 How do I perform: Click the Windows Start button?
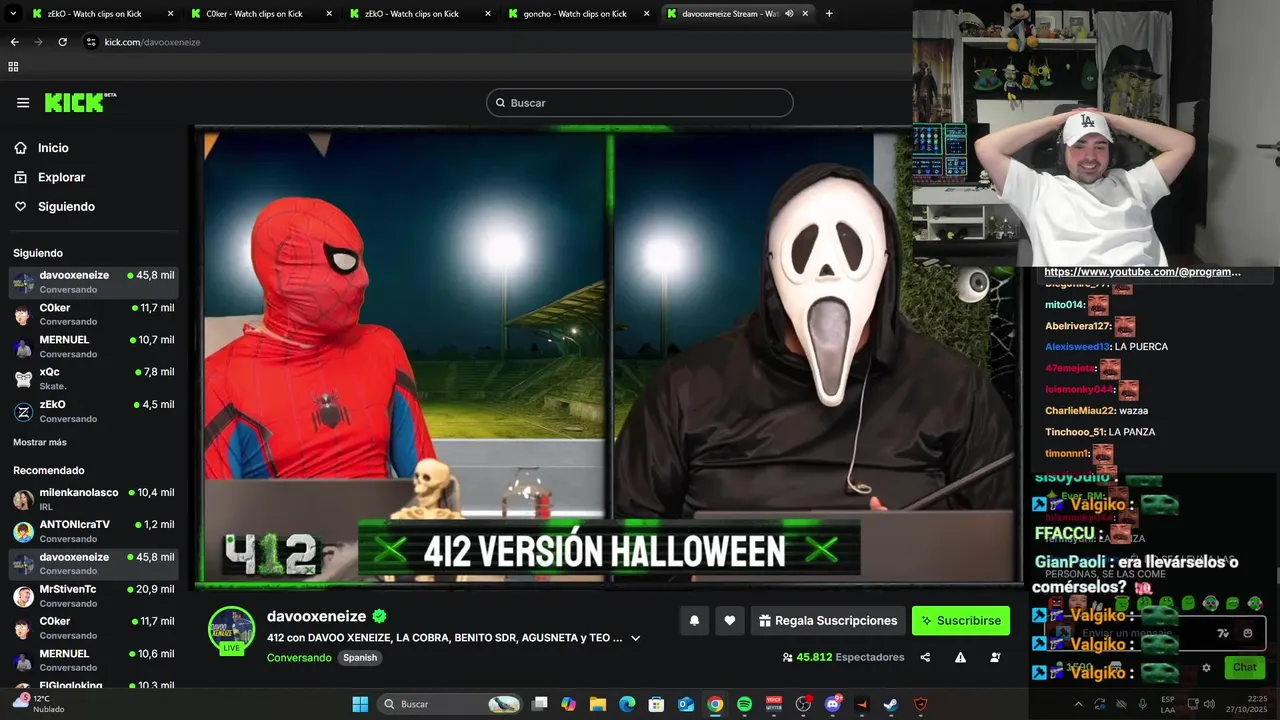[x=360, y=704]
